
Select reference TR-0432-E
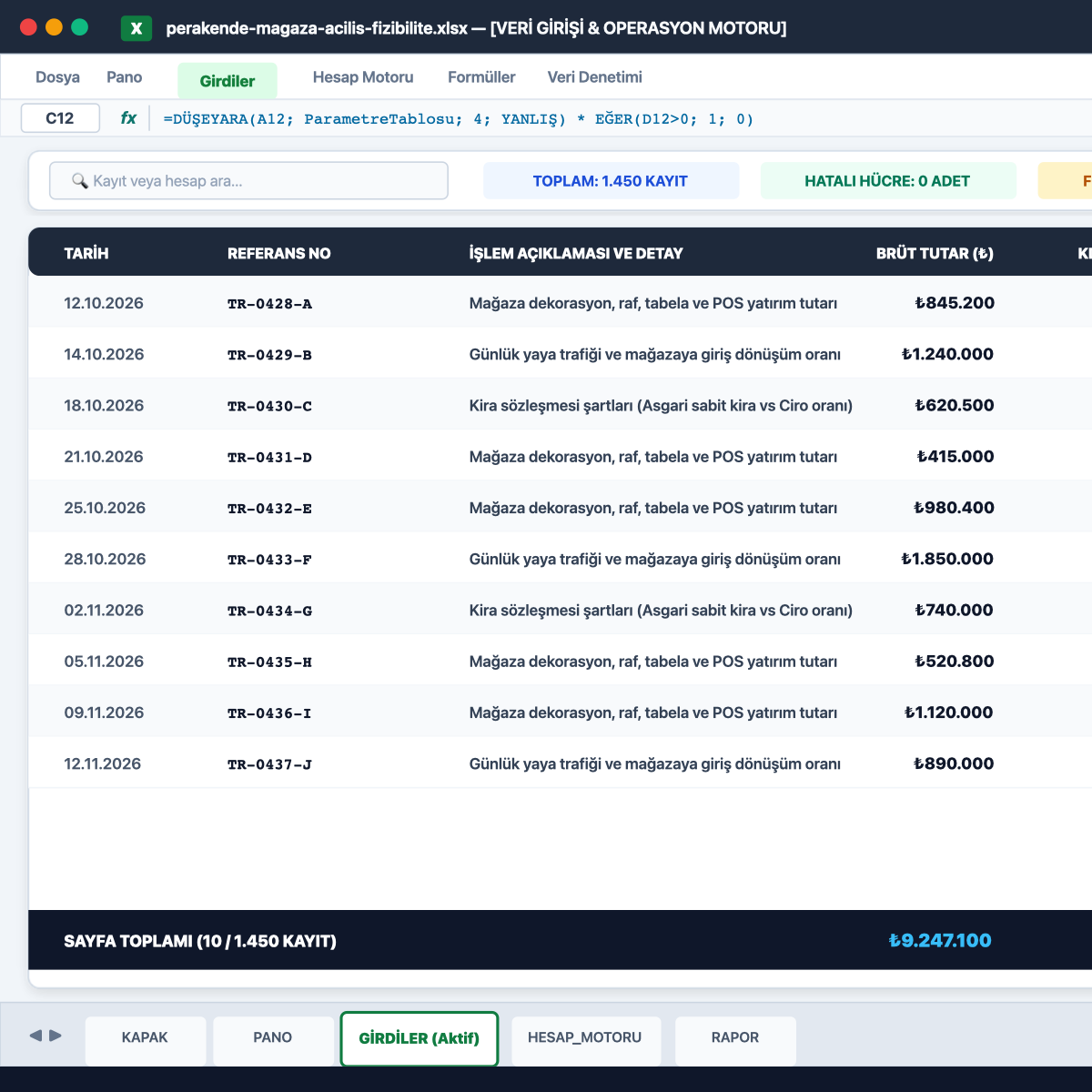coord(269,509)
